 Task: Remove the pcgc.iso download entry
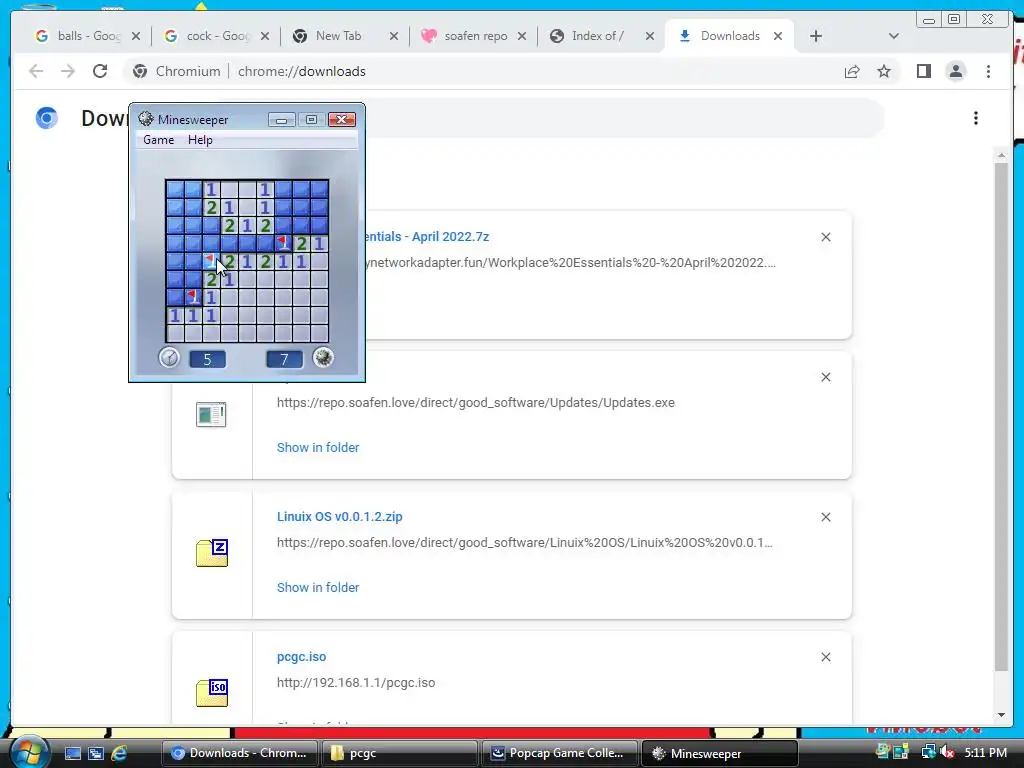click(825, 657)
